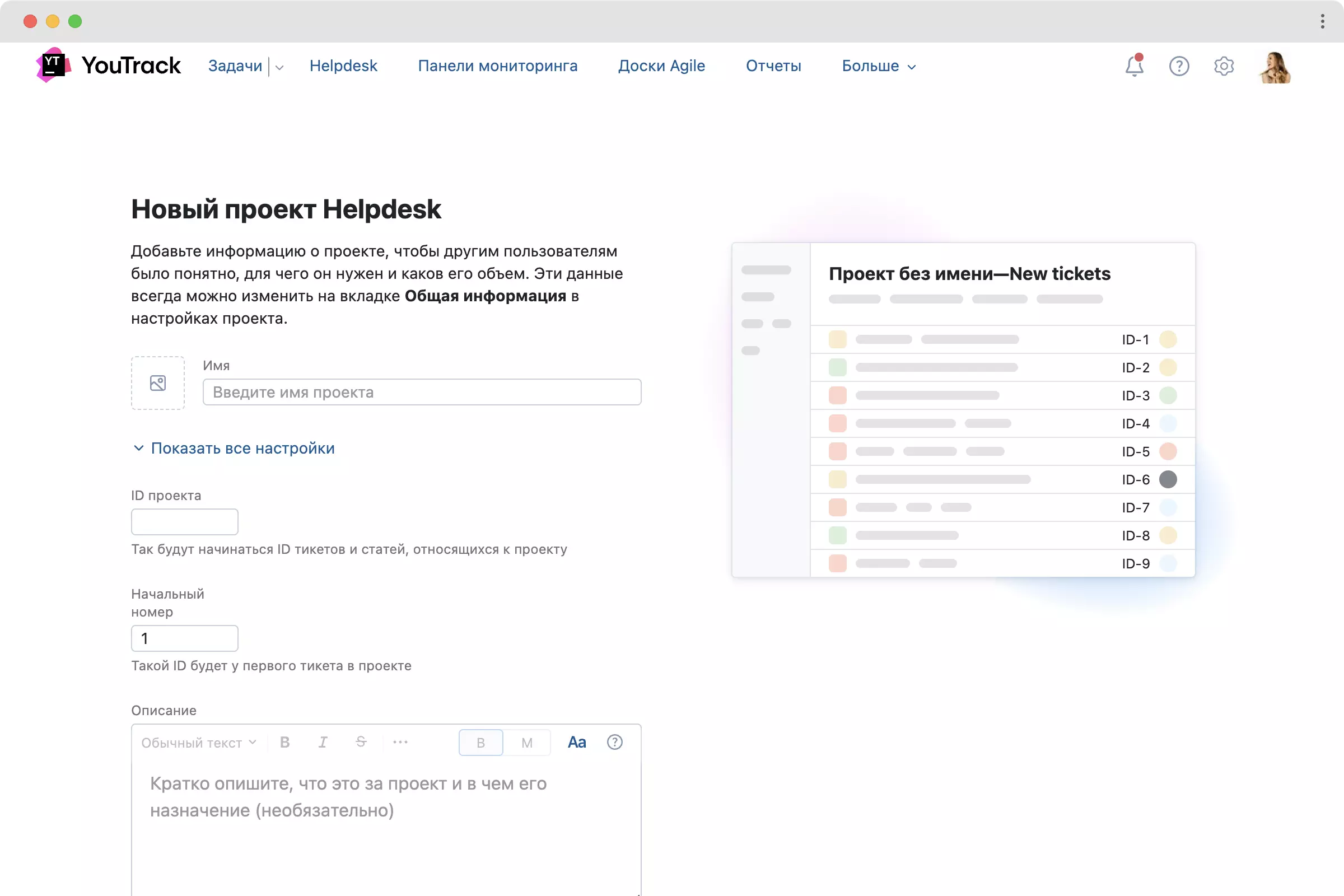Screen dimensions: 1344x896
Task: Open the Обычный текст style dropdown
Action: point(198,743)
